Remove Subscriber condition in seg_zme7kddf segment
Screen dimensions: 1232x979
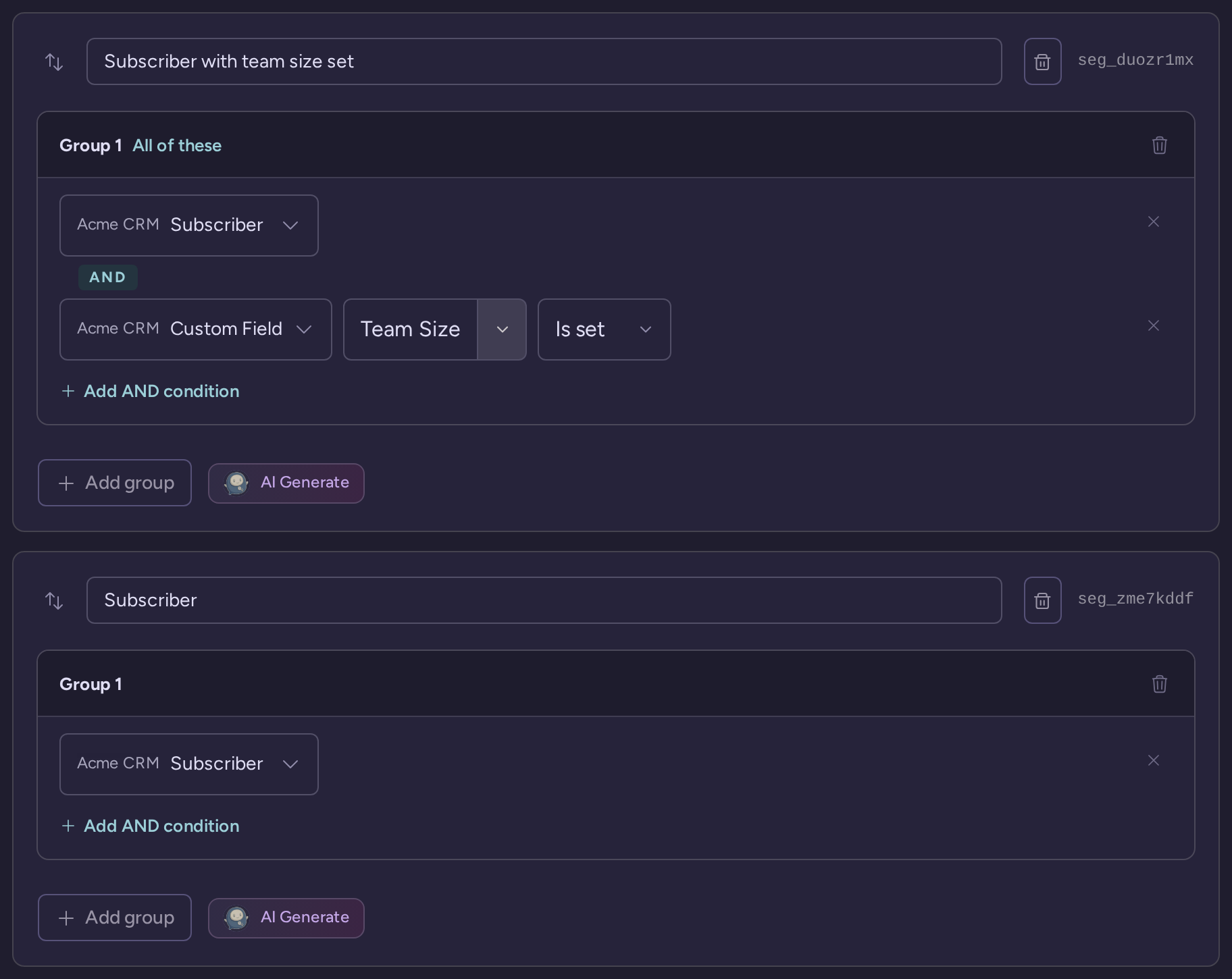tap(1153, 760)
